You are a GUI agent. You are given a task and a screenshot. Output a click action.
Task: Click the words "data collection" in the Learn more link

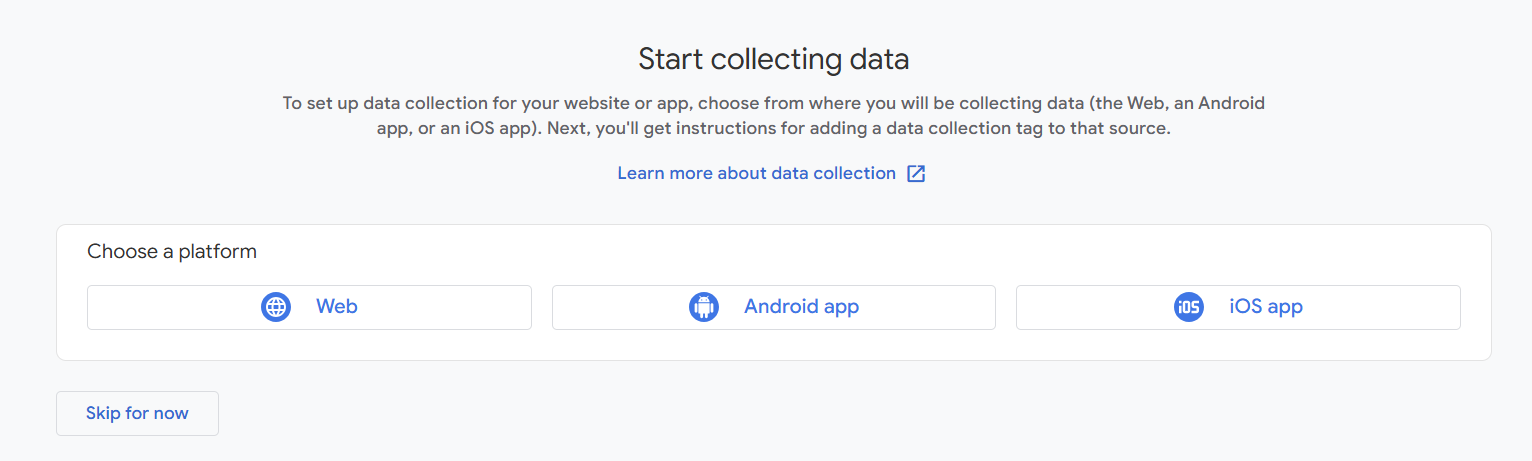(834, 174)
